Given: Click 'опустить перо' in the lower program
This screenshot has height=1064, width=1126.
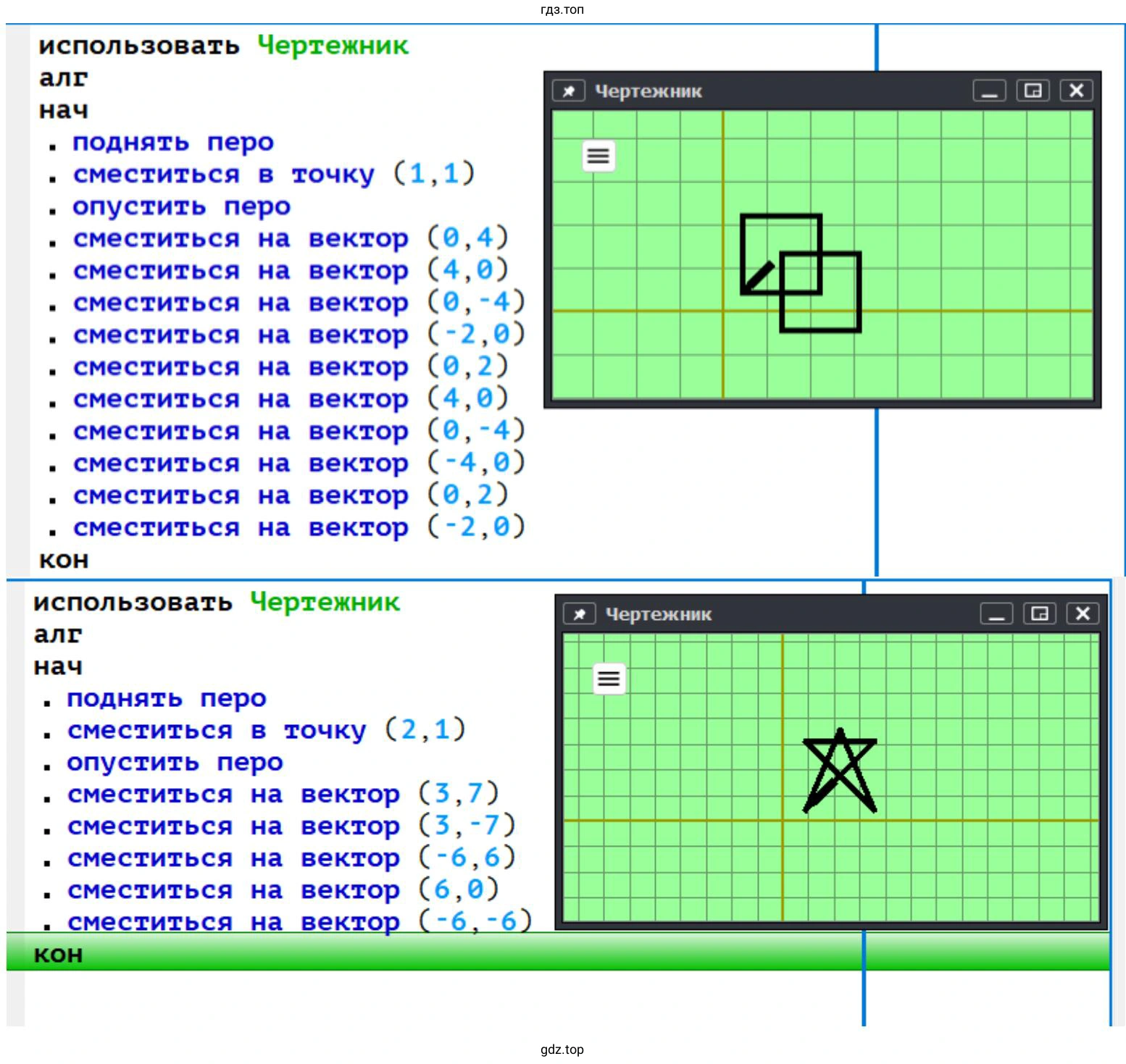Looking at the screenshot, I should click(x=175, y=762).
